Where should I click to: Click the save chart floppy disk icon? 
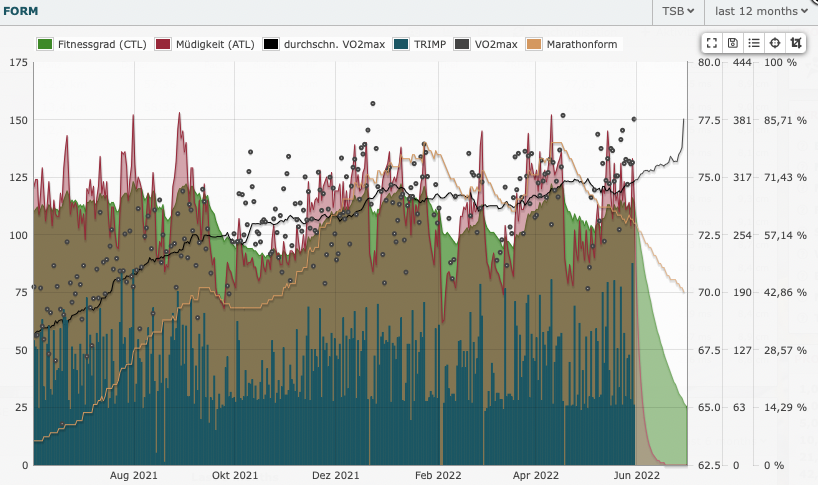733,43
